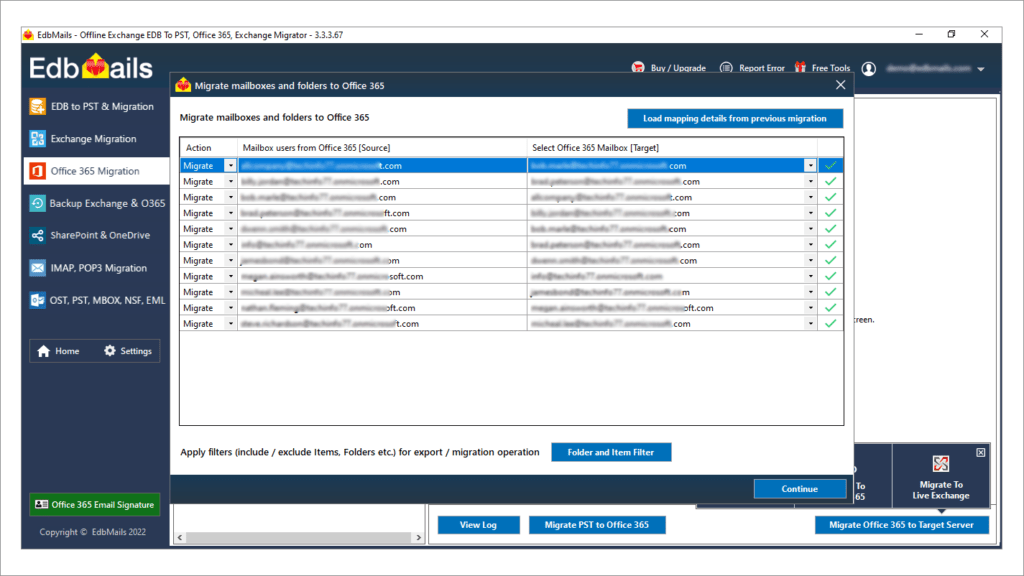Click the green check mark in the highlighted row
The height and width of the screenshot is (576, 1024).
click(830, 166)
